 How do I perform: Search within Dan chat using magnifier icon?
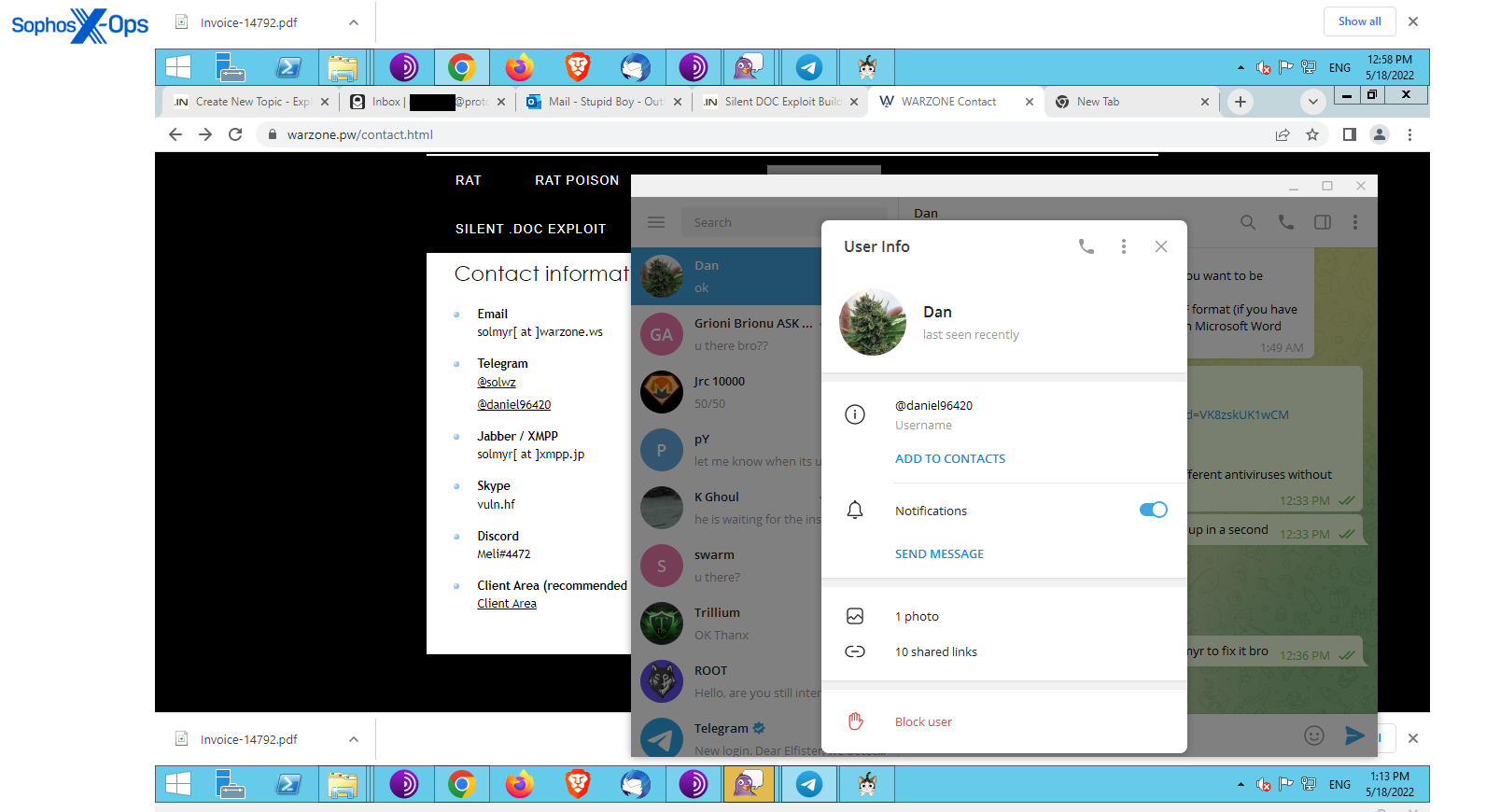[x=1248, y=222]
